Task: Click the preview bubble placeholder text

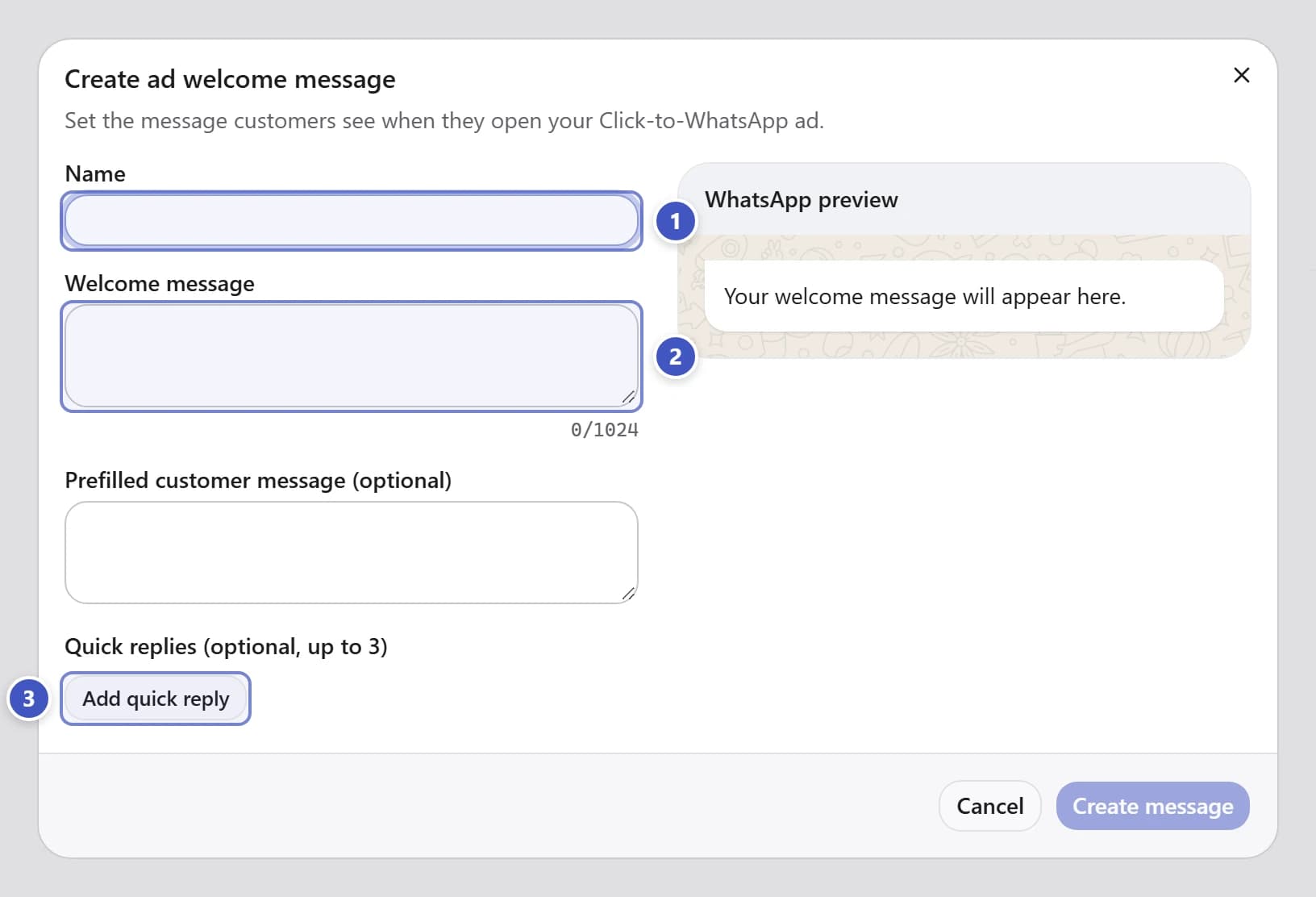Action: [x=924, y=297]
